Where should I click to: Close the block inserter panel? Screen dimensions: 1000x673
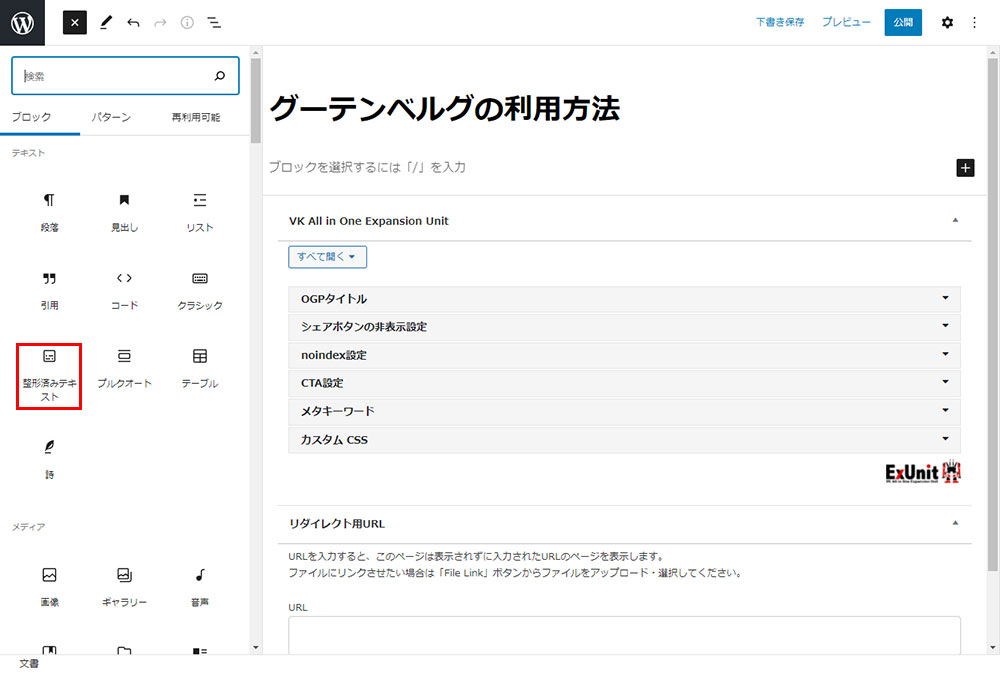point(75,22)
